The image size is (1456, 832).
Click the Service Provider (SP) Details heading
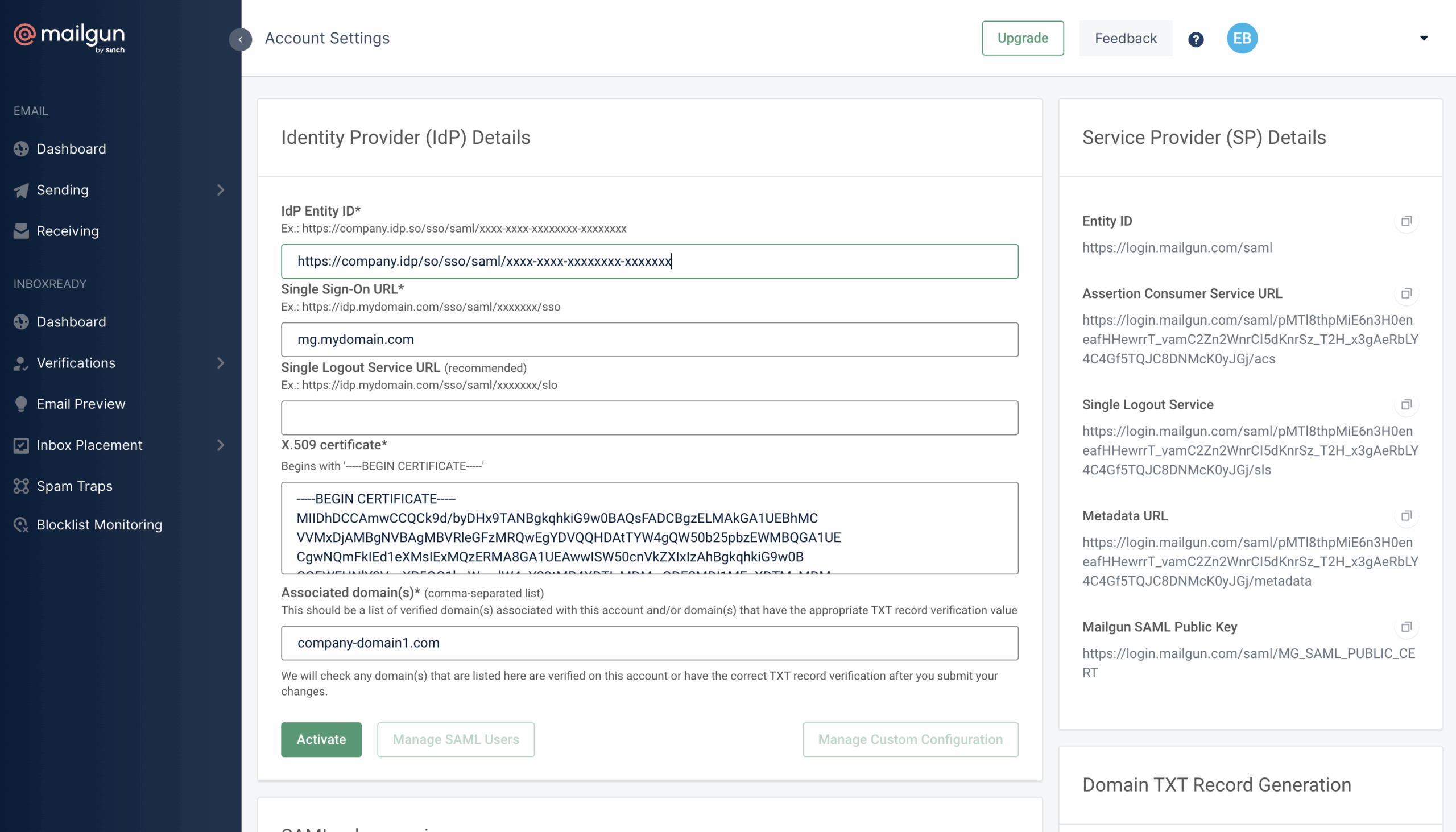[x=1204, y=138]
